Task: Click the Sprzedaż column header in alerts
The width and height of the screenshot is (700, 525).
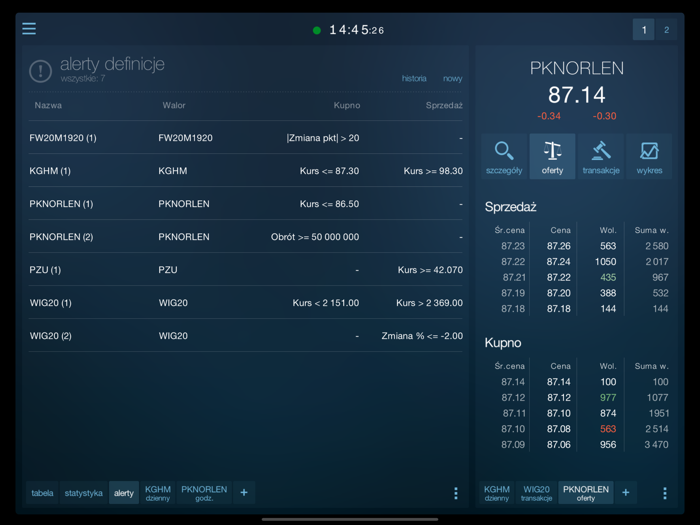Action: click(444, 105)
